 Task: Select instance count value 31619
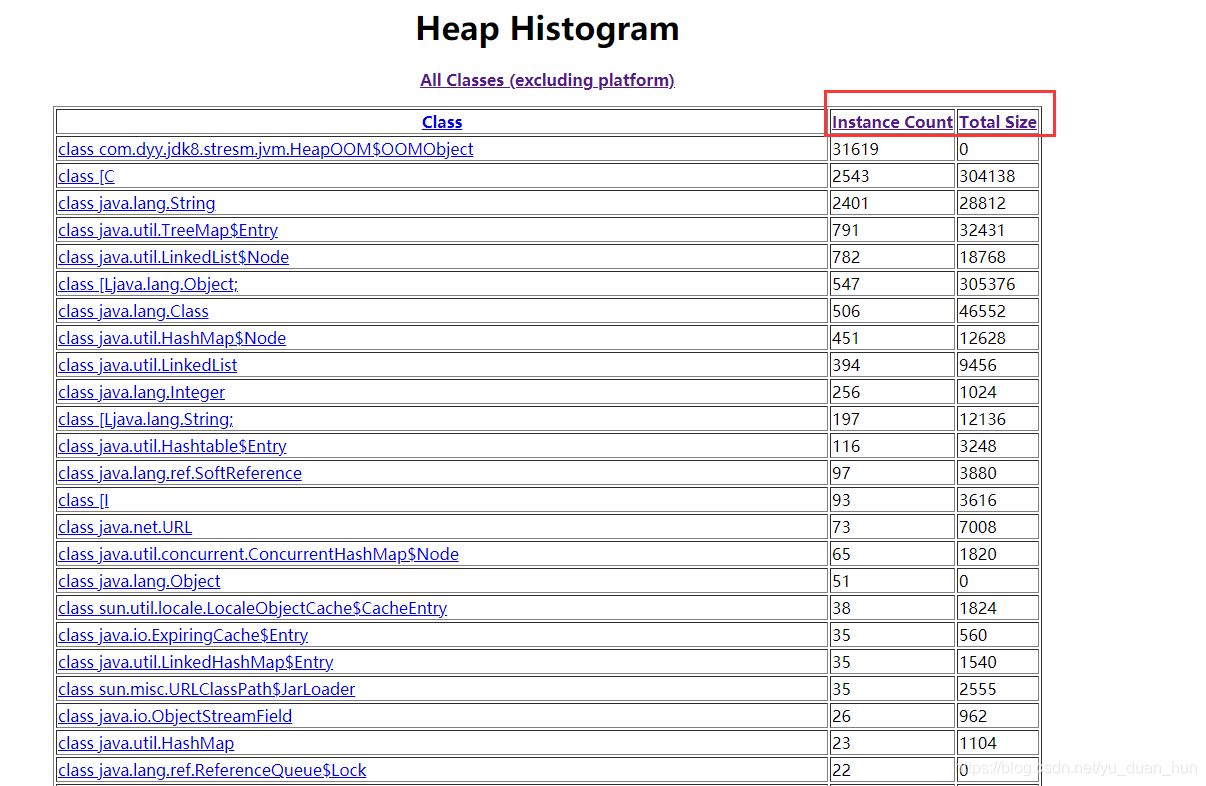[x=855, y=149]
